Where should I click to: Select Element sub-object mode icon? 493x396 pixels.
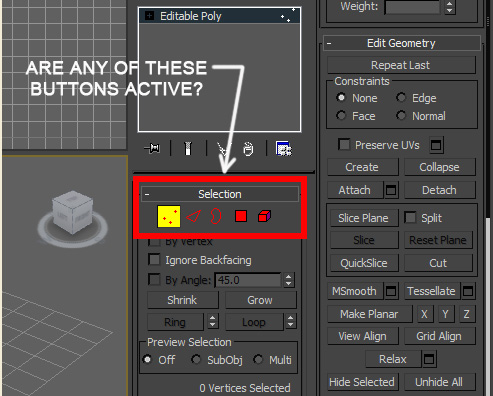pyautogui.click(x=264, y=216)
